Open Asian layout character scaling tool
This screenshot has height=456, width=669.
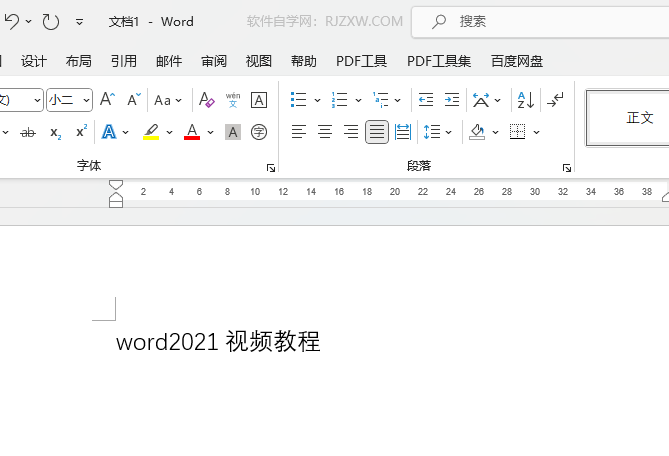[x=481, y=100]
